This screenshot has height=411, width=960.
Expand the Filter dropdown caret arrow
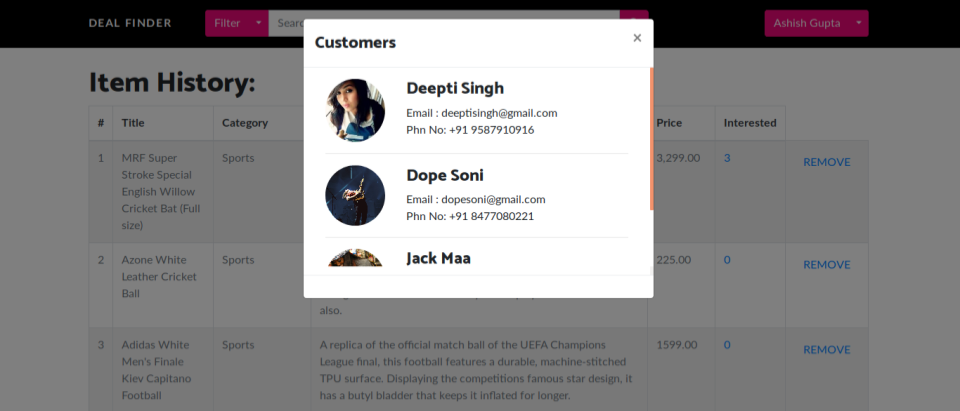258,23
